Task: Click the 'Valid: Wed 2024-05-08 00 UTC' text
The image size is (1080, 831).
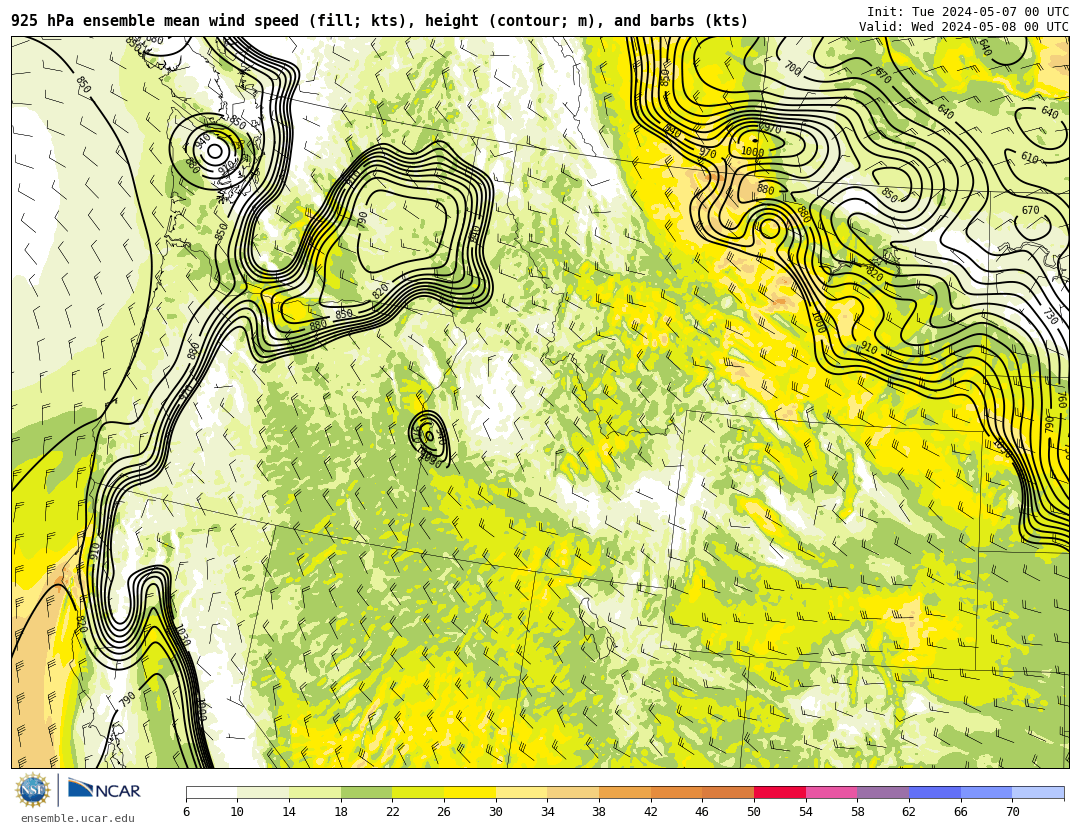Action: pyautogui.click(x=964, y=27)
